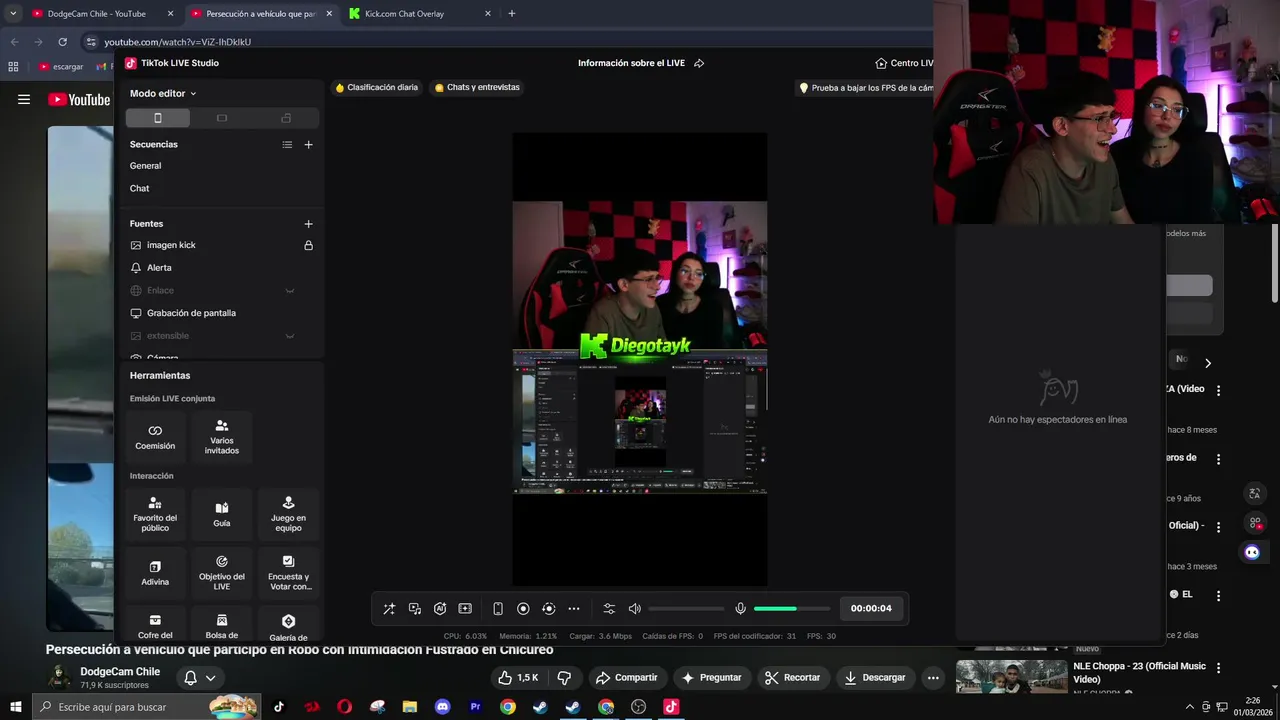Open a new browser tab
Viewport: 1280px width, 720px height.
coord(512,14)
